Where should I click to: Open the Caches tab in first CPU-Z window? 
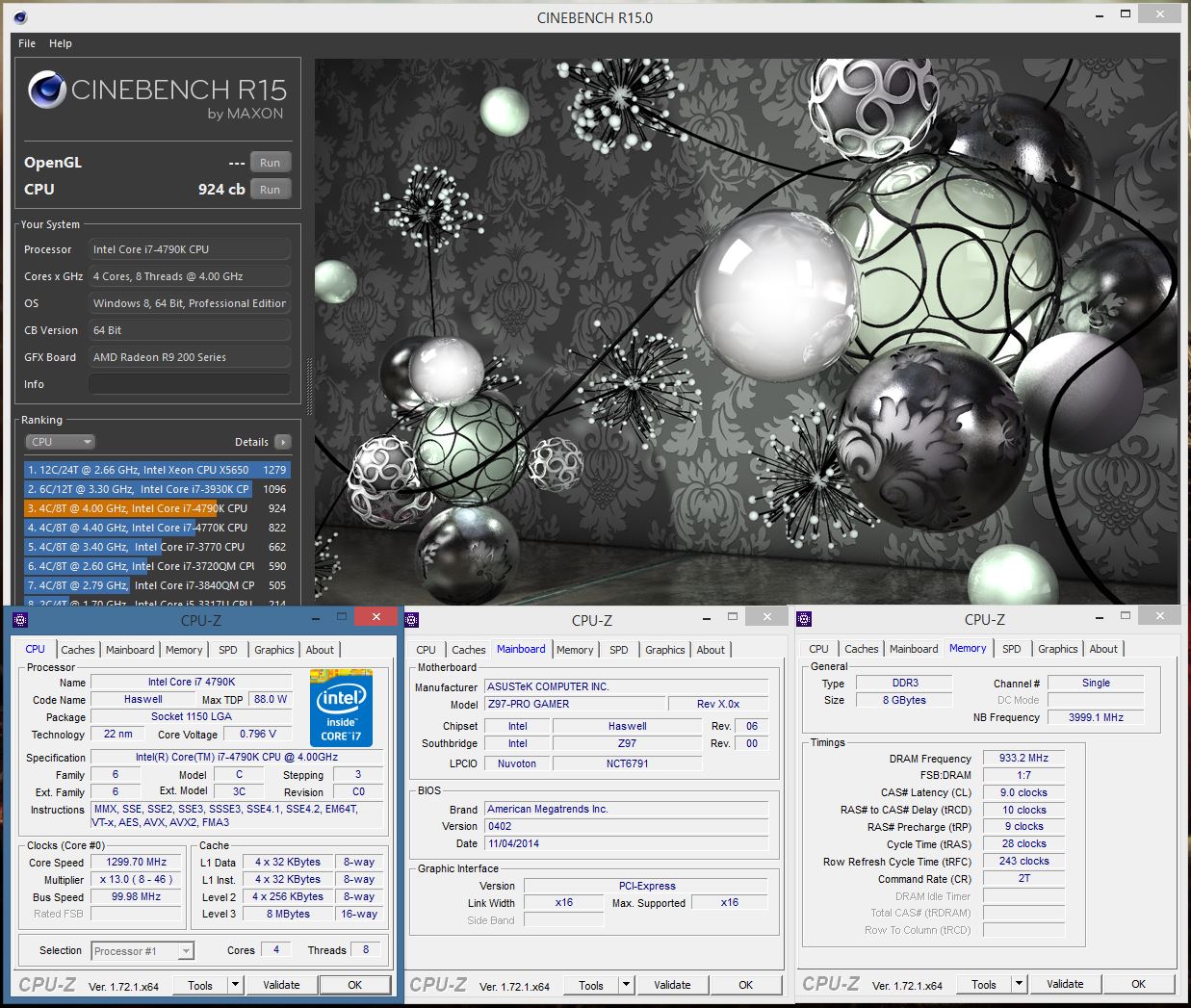pyautogui.click(x=78, y=650)
